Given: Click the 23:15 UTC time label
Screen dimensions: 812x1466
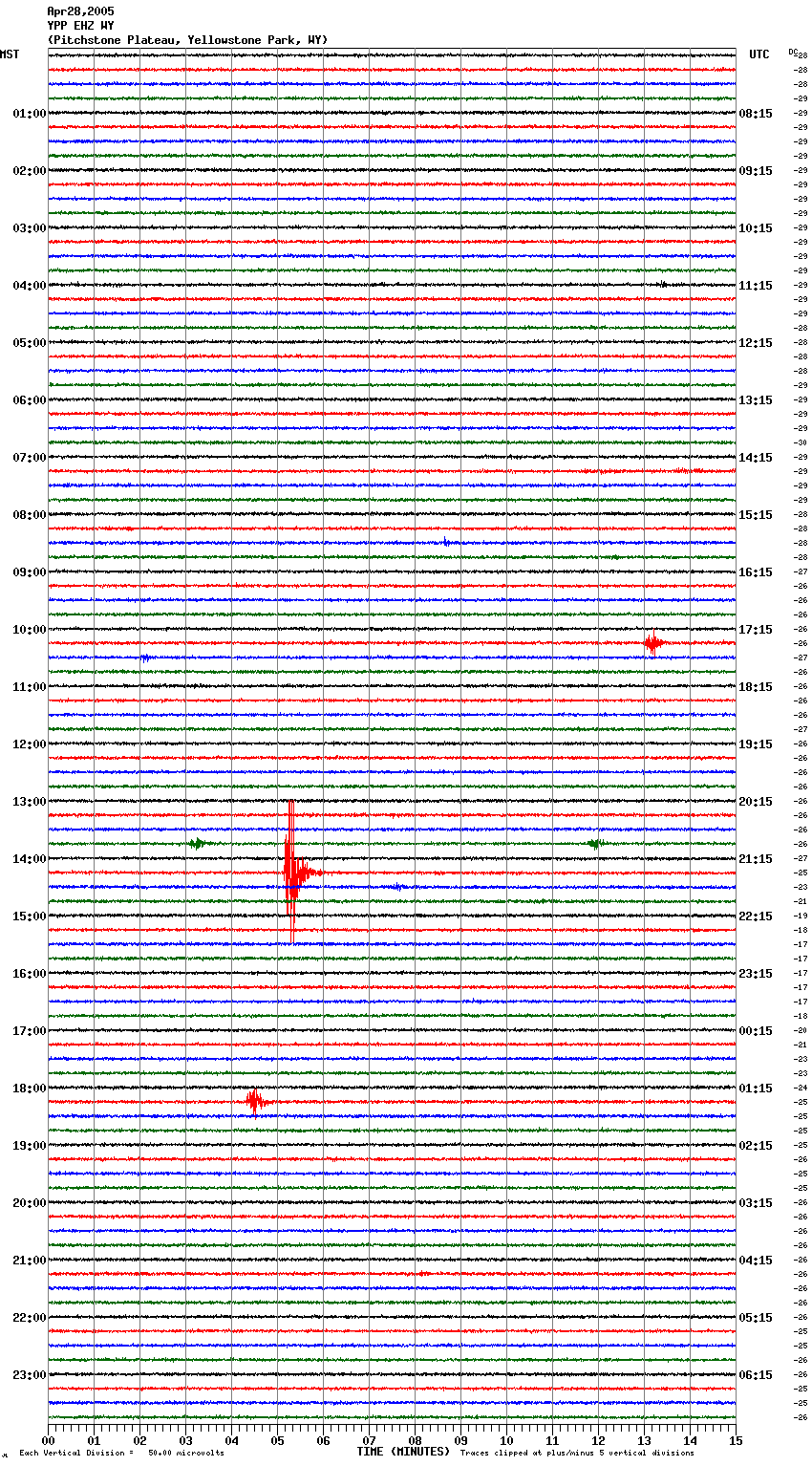Looking at the screenshot, I should coord(756,974).
